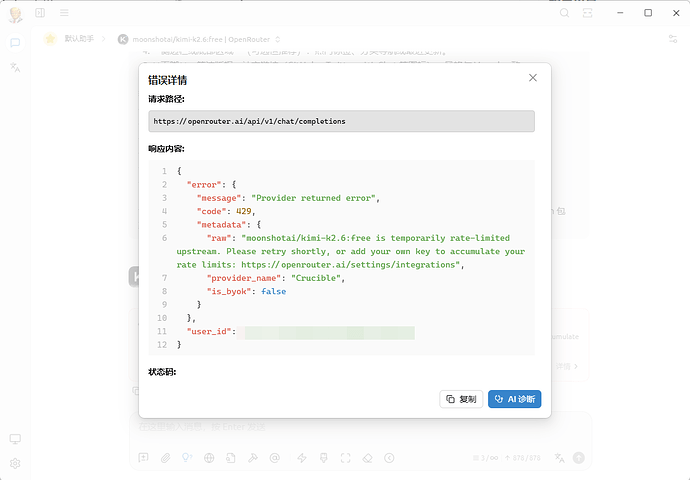Select the request path URL field
The width and height of the screenshot is (690, 480).
coord(341,121)
